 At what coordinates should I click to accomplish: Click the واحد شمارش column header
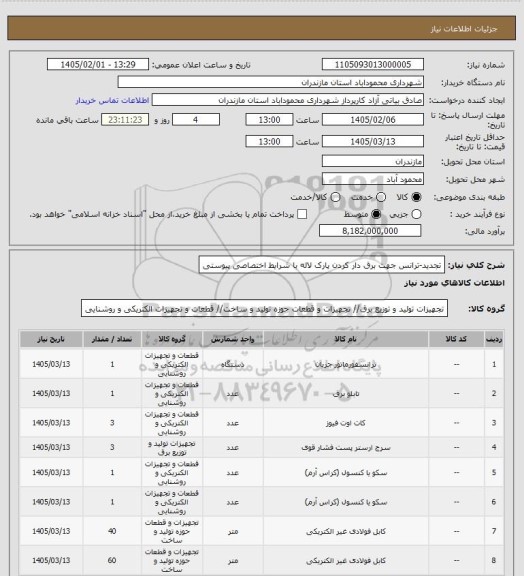[x=233, y=339]
